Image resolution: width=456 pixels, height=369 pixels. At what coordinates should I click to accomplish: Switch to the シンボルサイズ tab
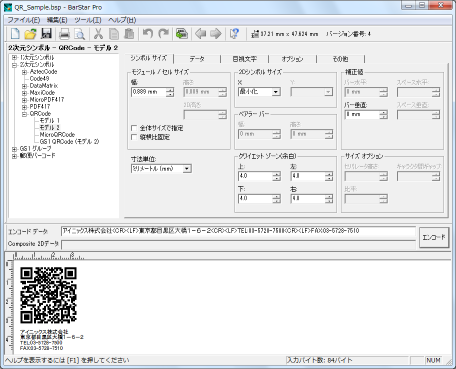pyautogui.click(x=149, y=58)
